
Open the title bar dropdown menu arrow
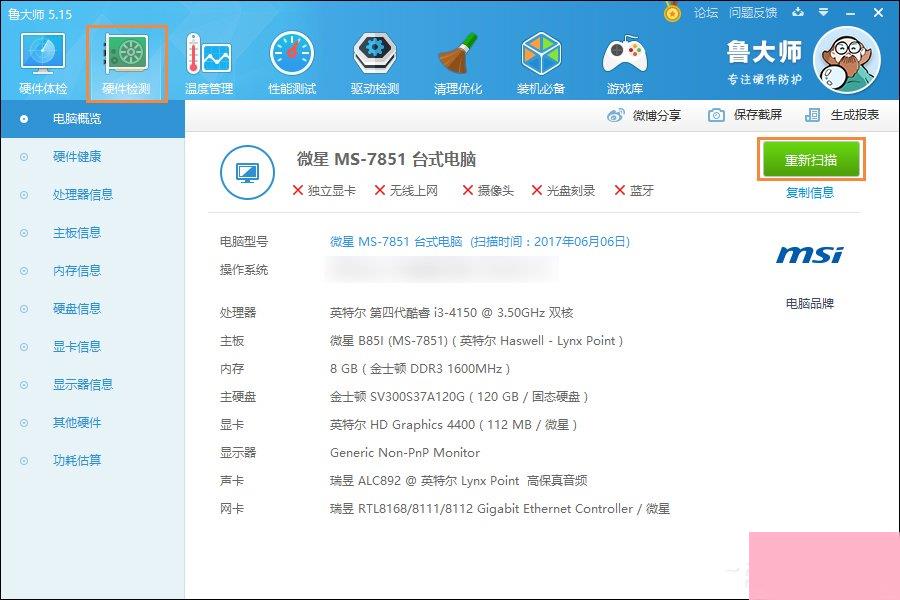tap(824, 11)
